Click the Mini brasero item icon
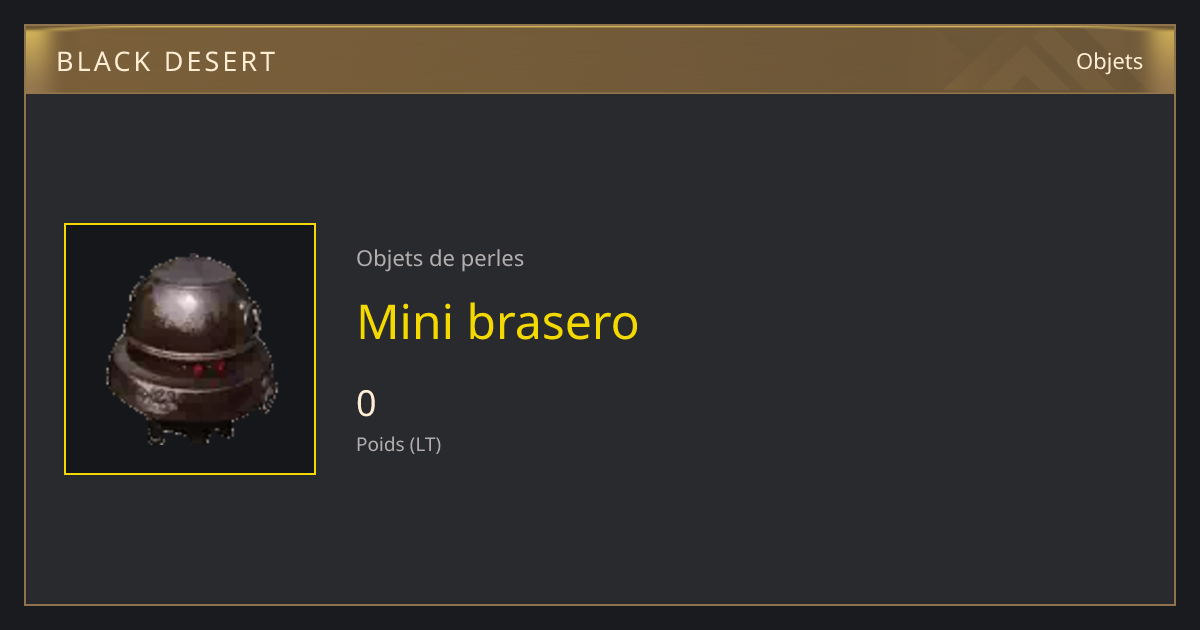Viewport: 1200px width, 630px height. 190,349
